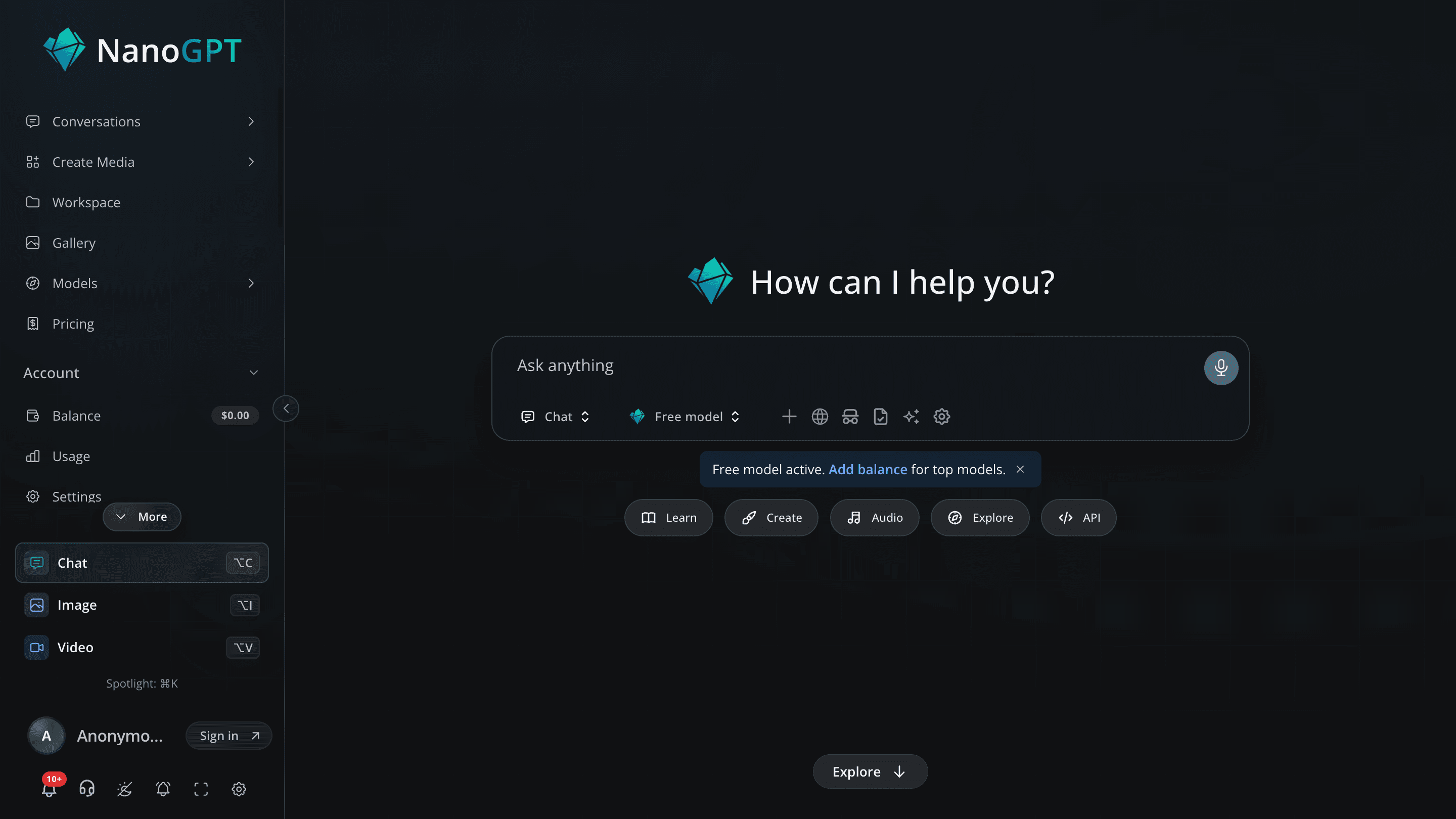Toggle the light/dark theme icon
The width and height of the screenshot is (1456, 819).
125,789
